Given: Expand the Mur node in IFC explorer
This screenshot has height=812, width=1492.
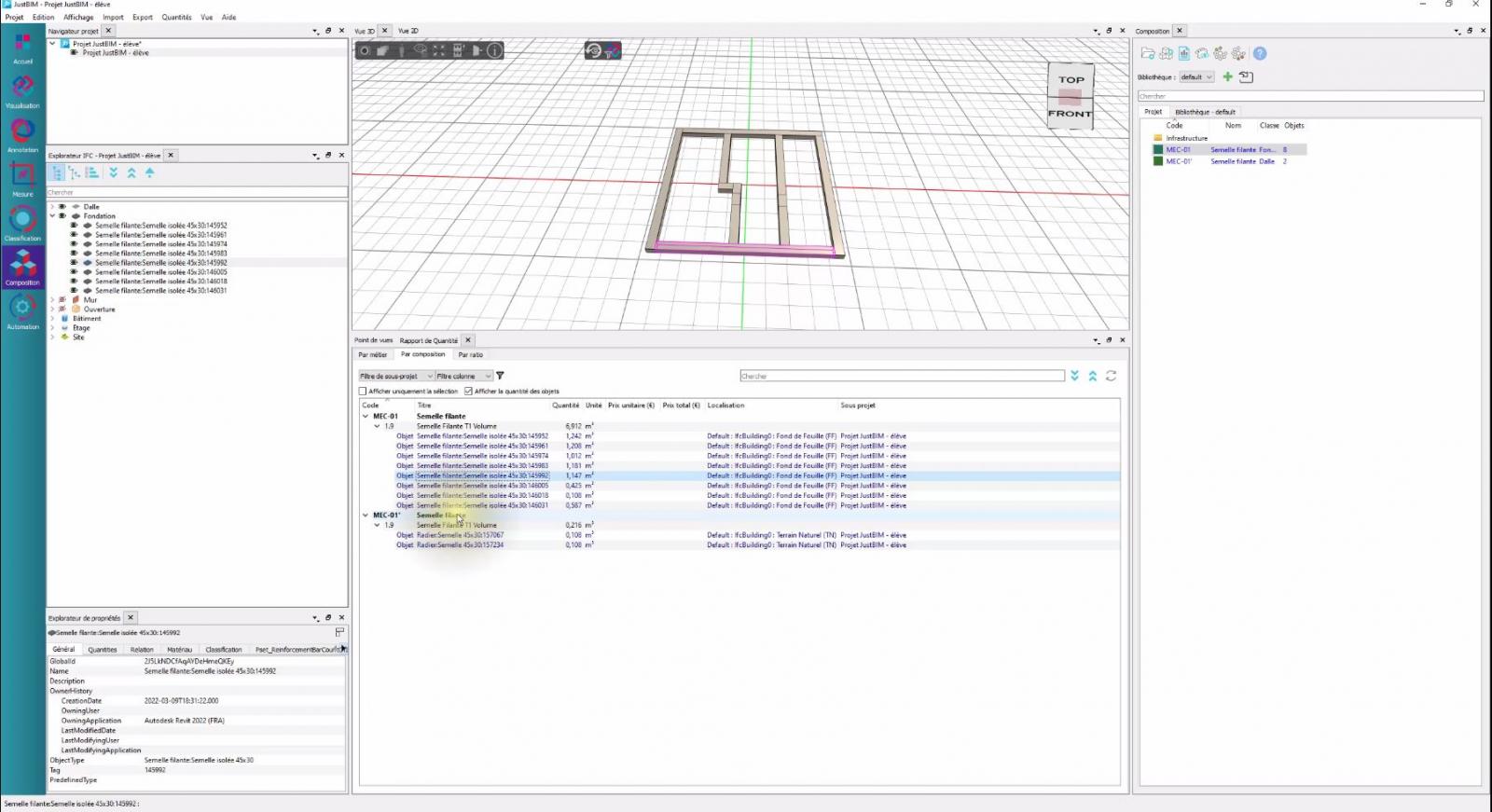Looking at the screenshot, I should click(x=52, y=300).
